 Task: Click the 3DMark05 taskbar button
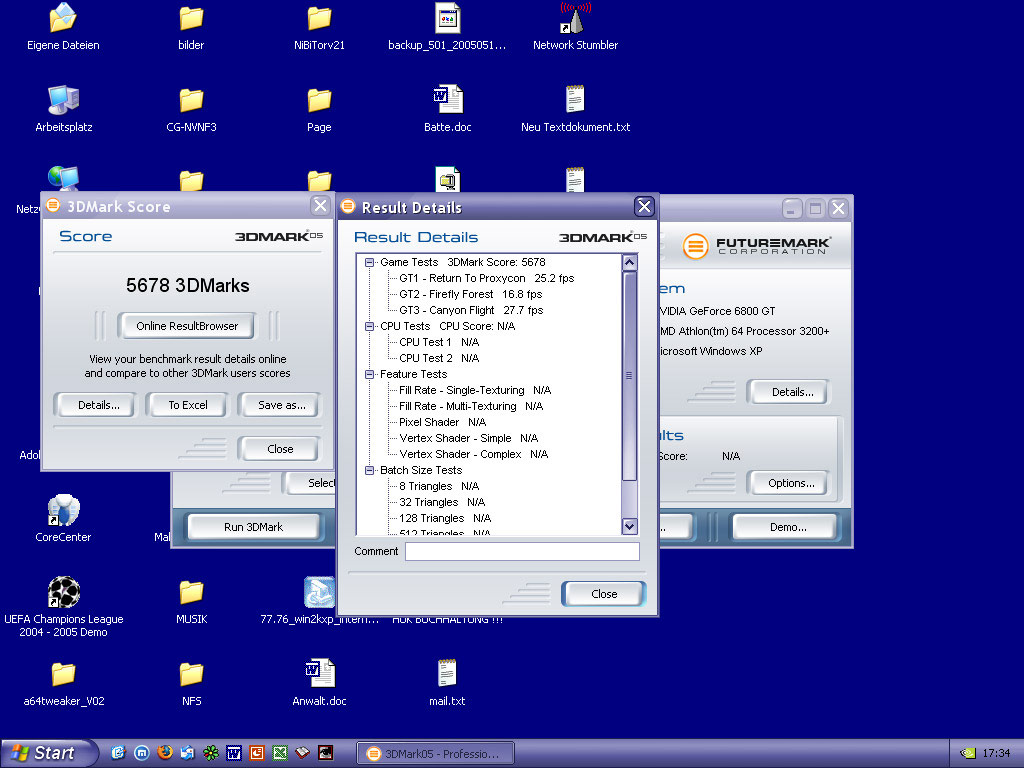pos(435,753)
